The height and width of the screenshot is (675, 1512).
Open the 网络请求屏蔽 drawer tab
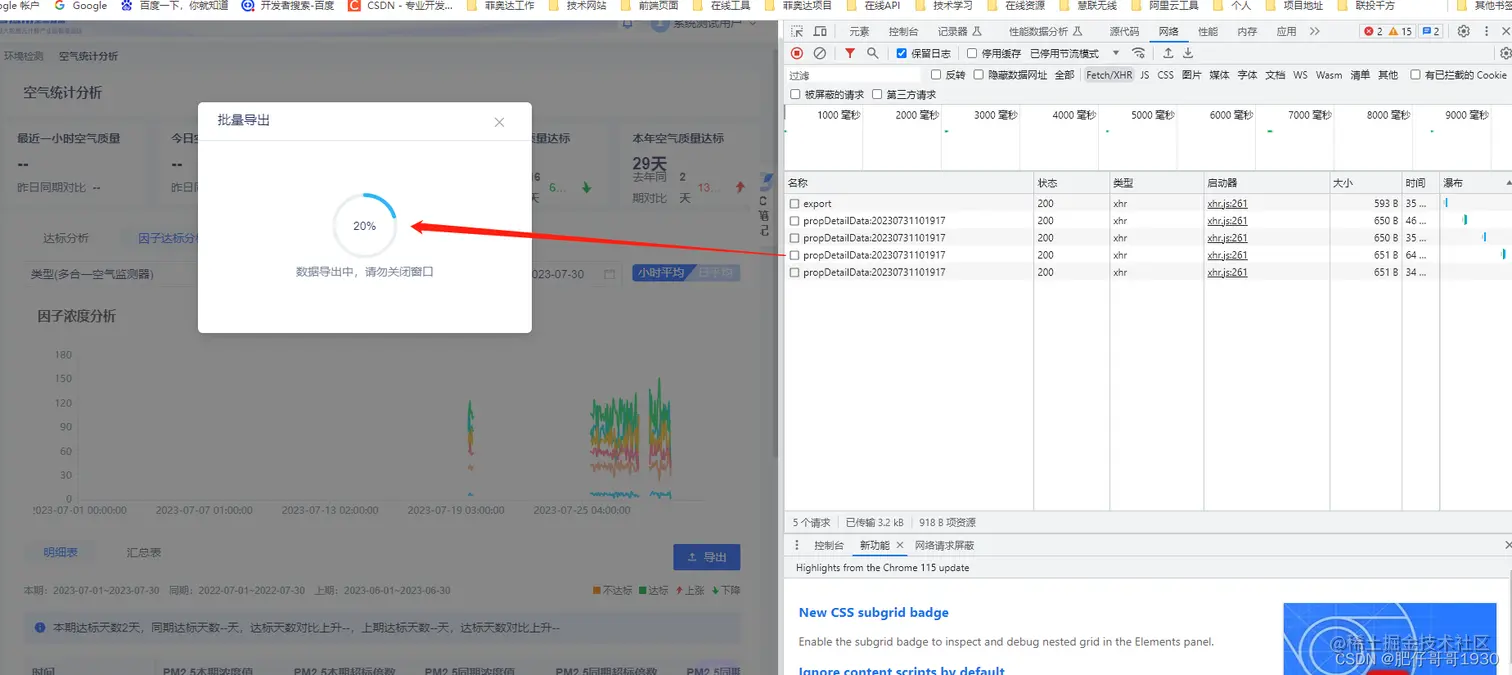(x=944, y=545)
